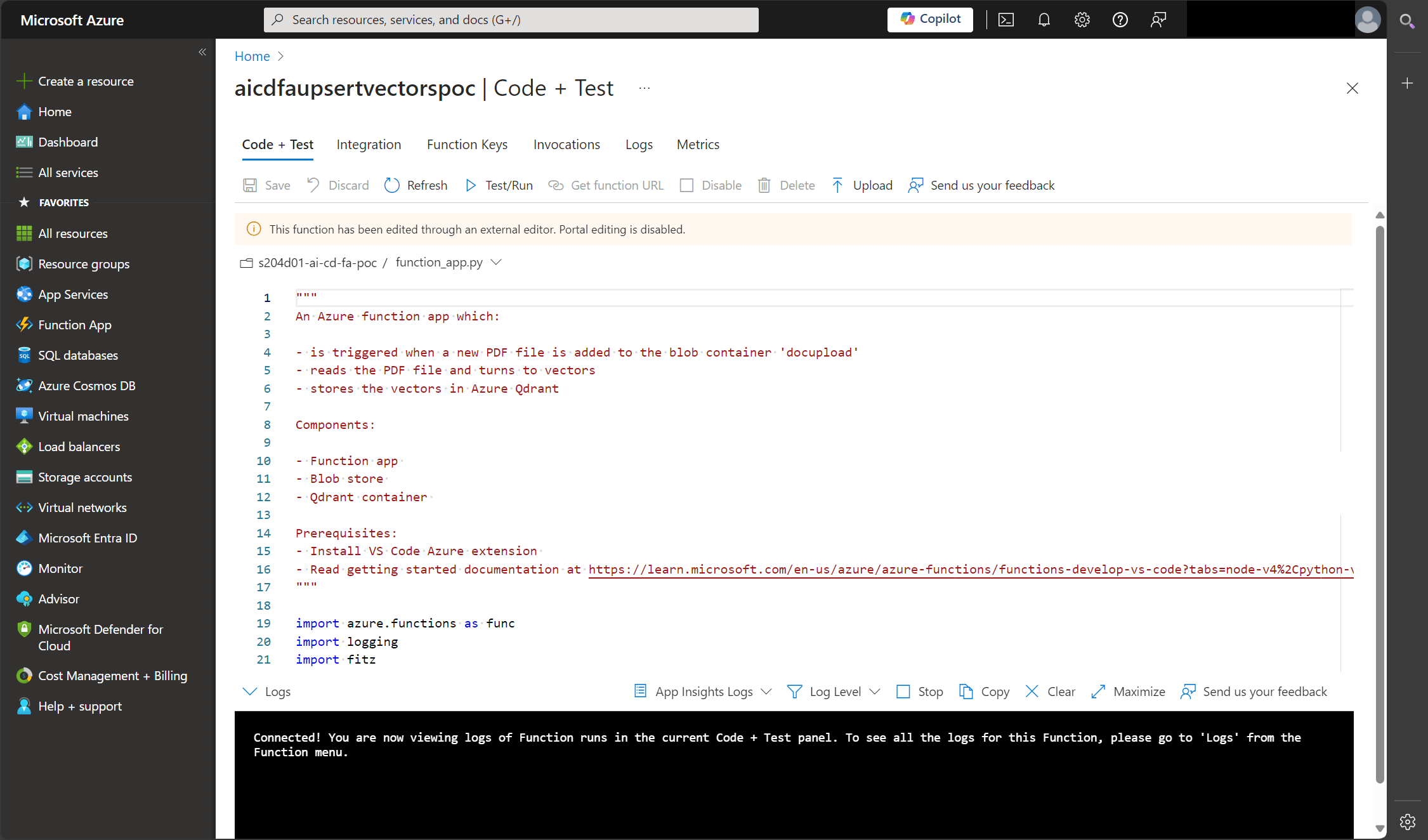
Task: Open notifications bell icon
Action: click(x=1044, y=20)
